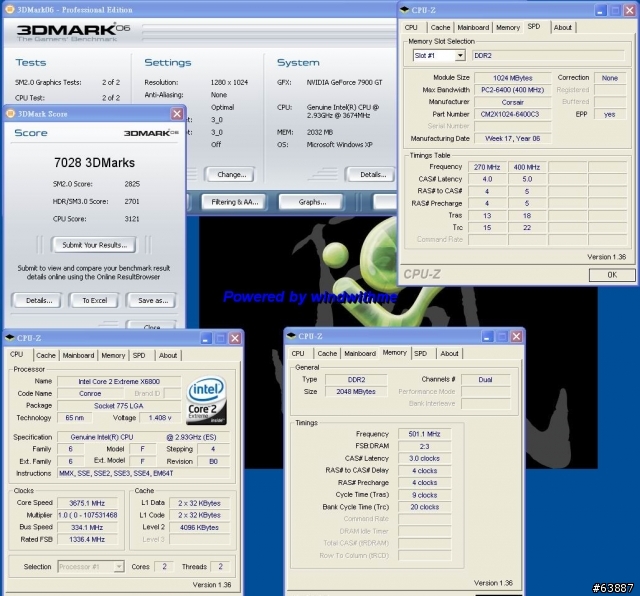
Task: Click the EPP yes value
Action: [609, 114]
